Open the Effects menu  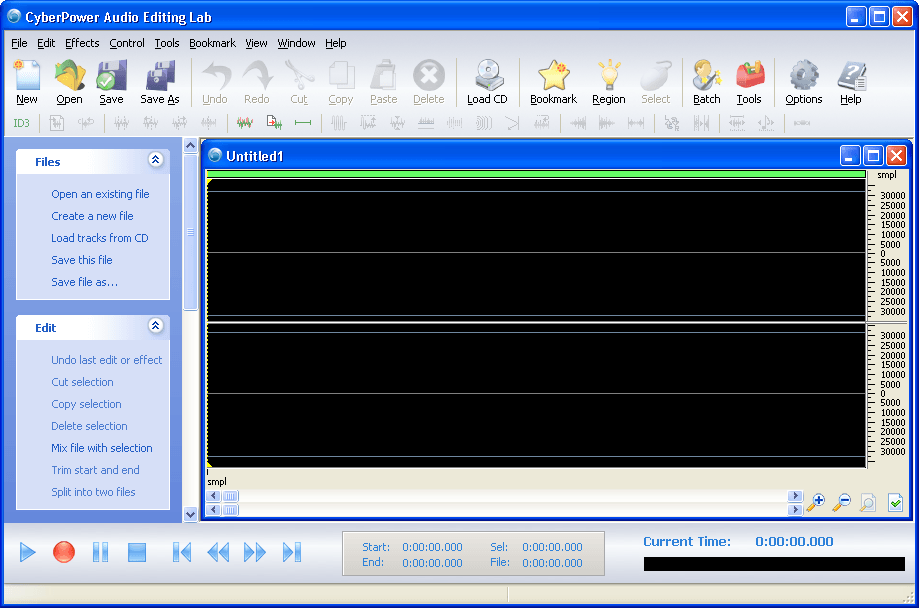81,43
